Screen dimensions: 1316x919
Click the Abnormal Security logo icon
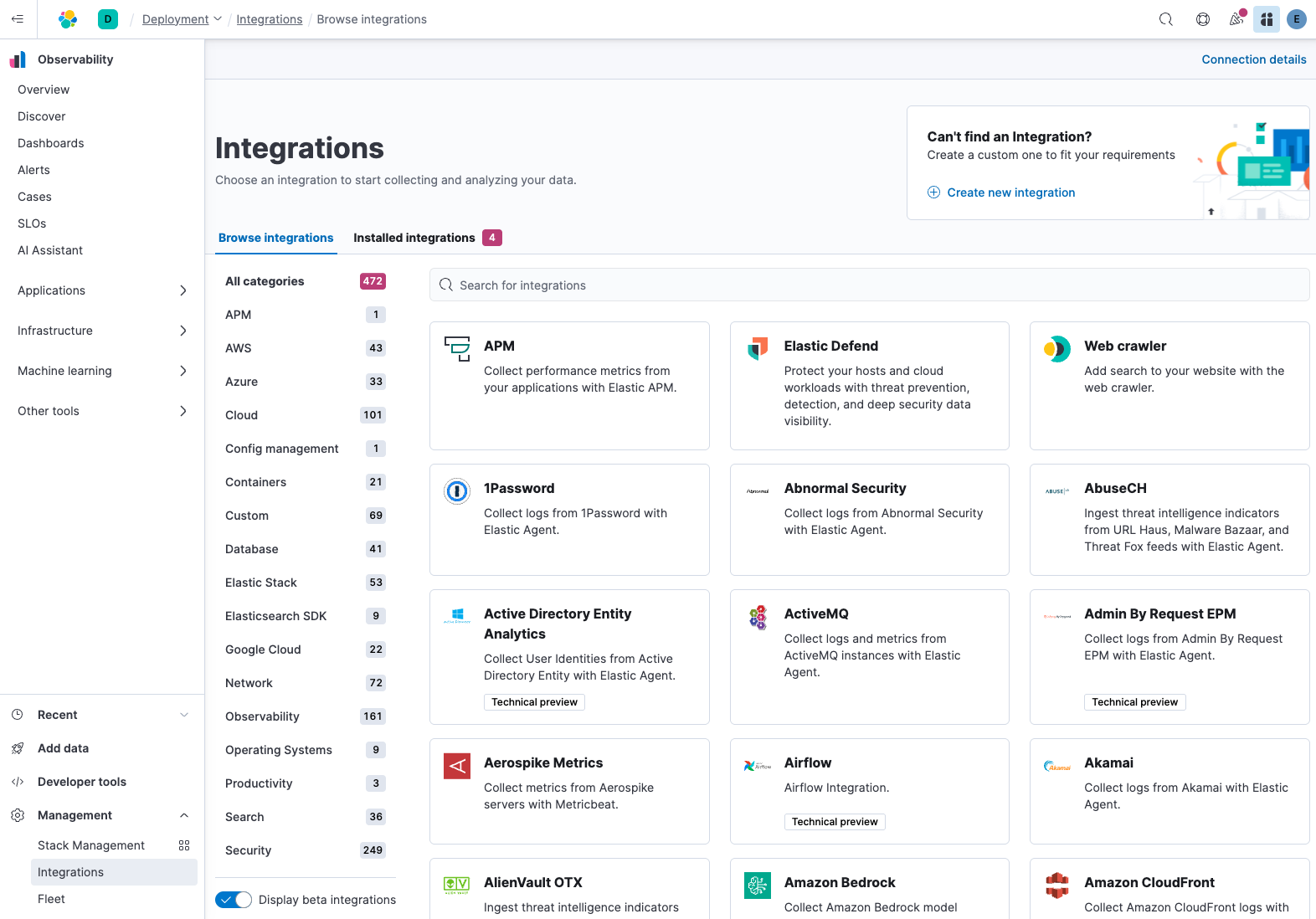pos(758,491)
